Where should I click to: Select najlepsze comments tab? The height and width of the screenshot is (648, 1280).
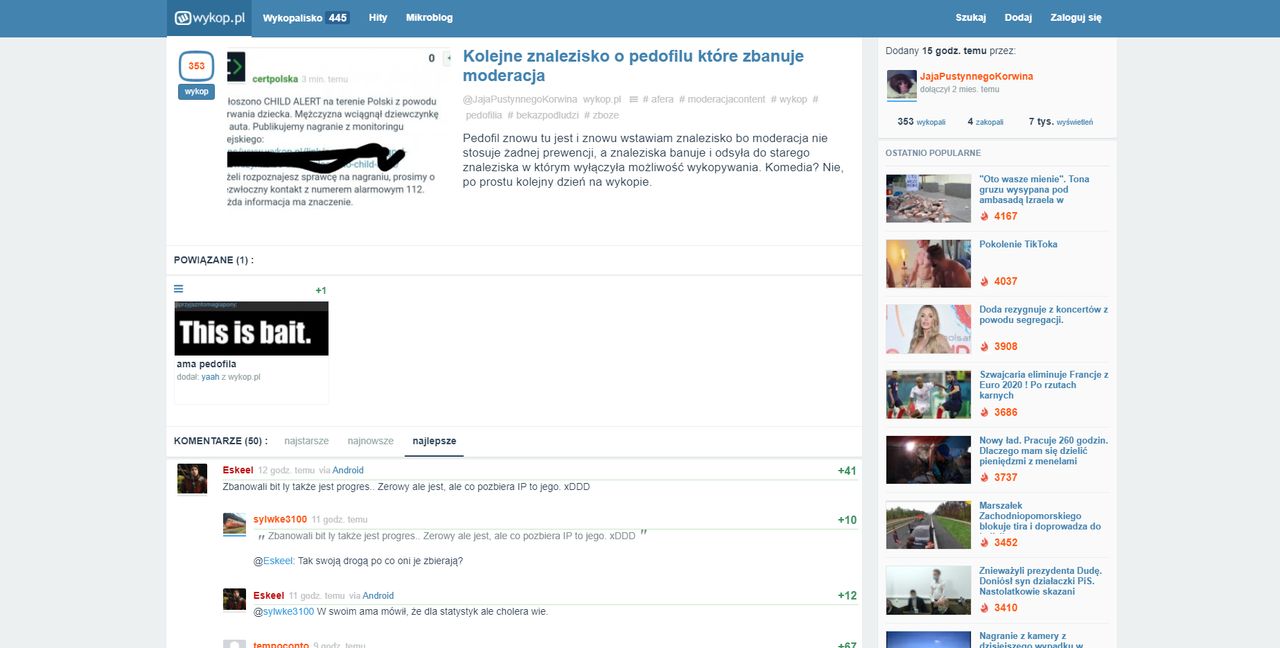(x=434, y=441)
